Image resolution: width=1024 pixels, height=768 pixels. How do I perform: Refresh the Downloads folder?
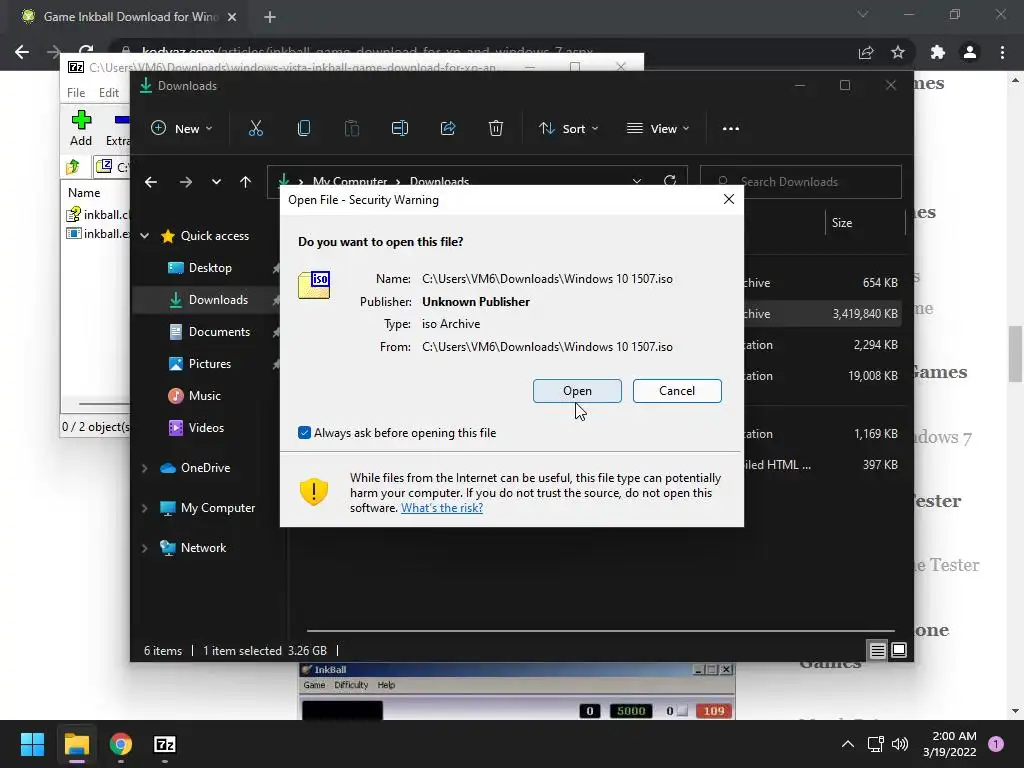click(x=670, y=182)
